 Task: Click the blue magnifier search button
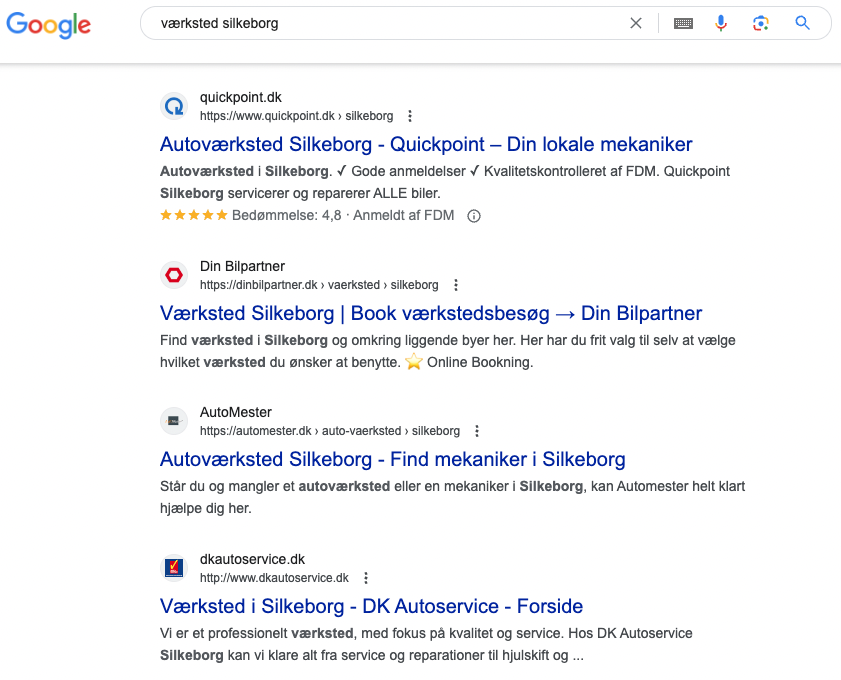(802, 23)
